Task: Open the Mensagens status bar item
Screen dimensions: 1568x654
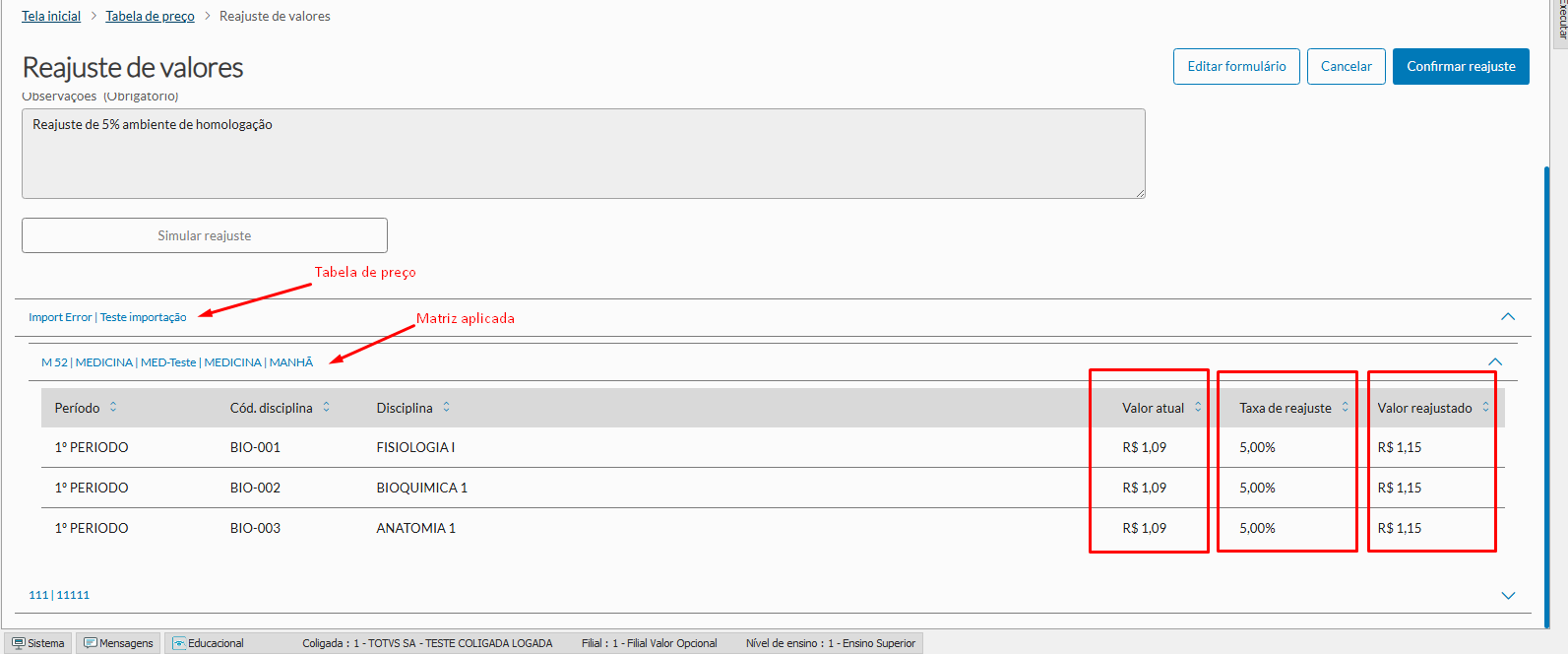Action: [x=119, y=643]
